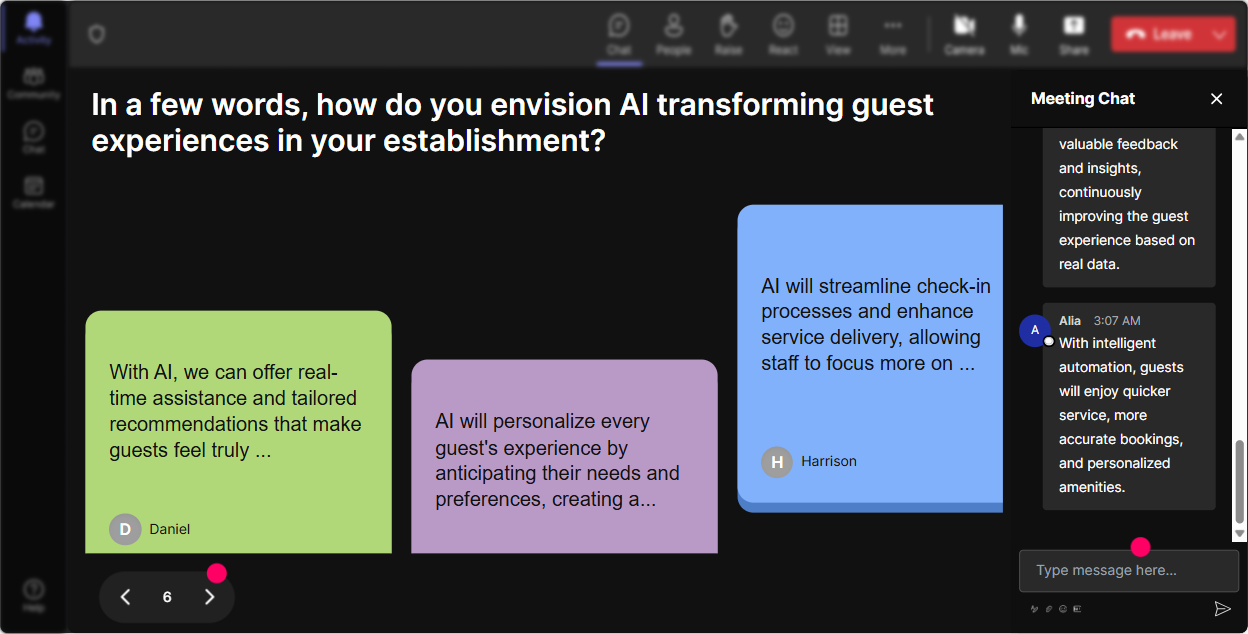Screen dimensions: 1248x634
Task: Open Daniel's green response card
Action: click(238, 432)
